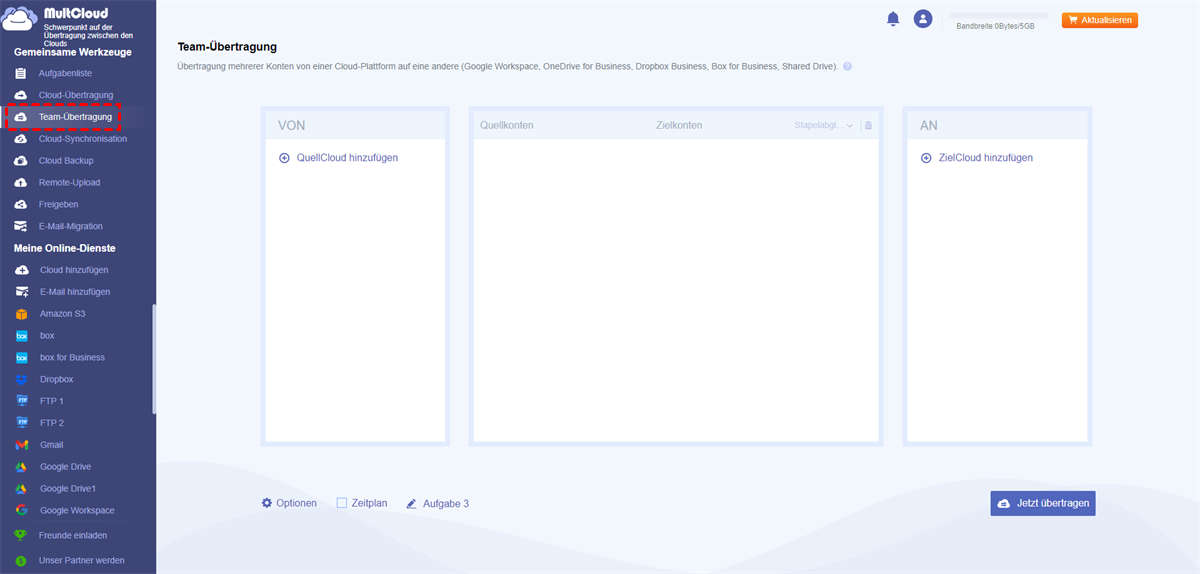Edit the task name Aufgabe 3

click(445, 504)
